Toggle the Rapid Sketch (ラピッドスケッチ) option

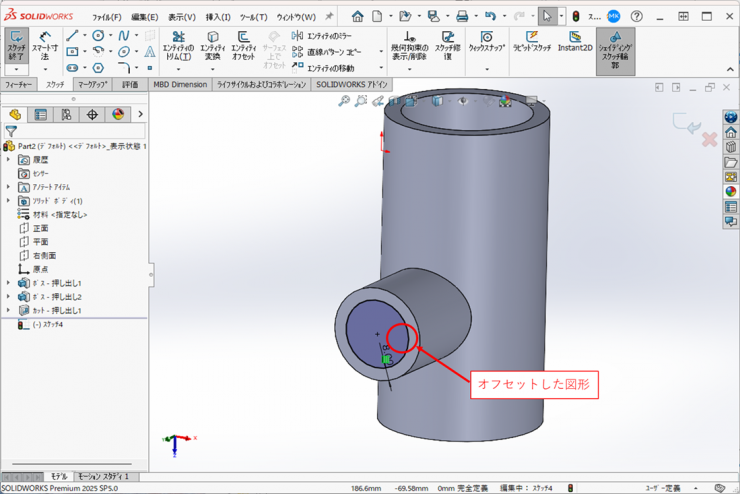point(531,42)
